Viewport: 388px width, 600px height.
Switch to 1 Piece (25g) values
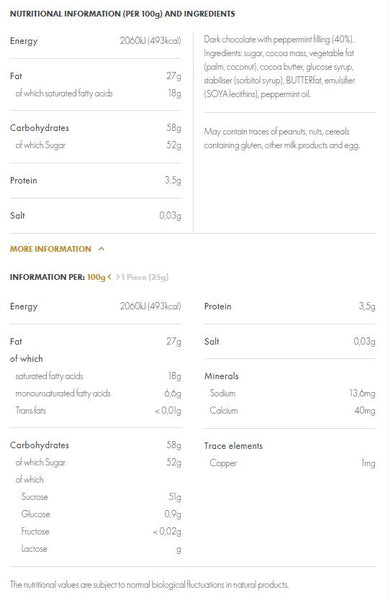pos(145,277)
